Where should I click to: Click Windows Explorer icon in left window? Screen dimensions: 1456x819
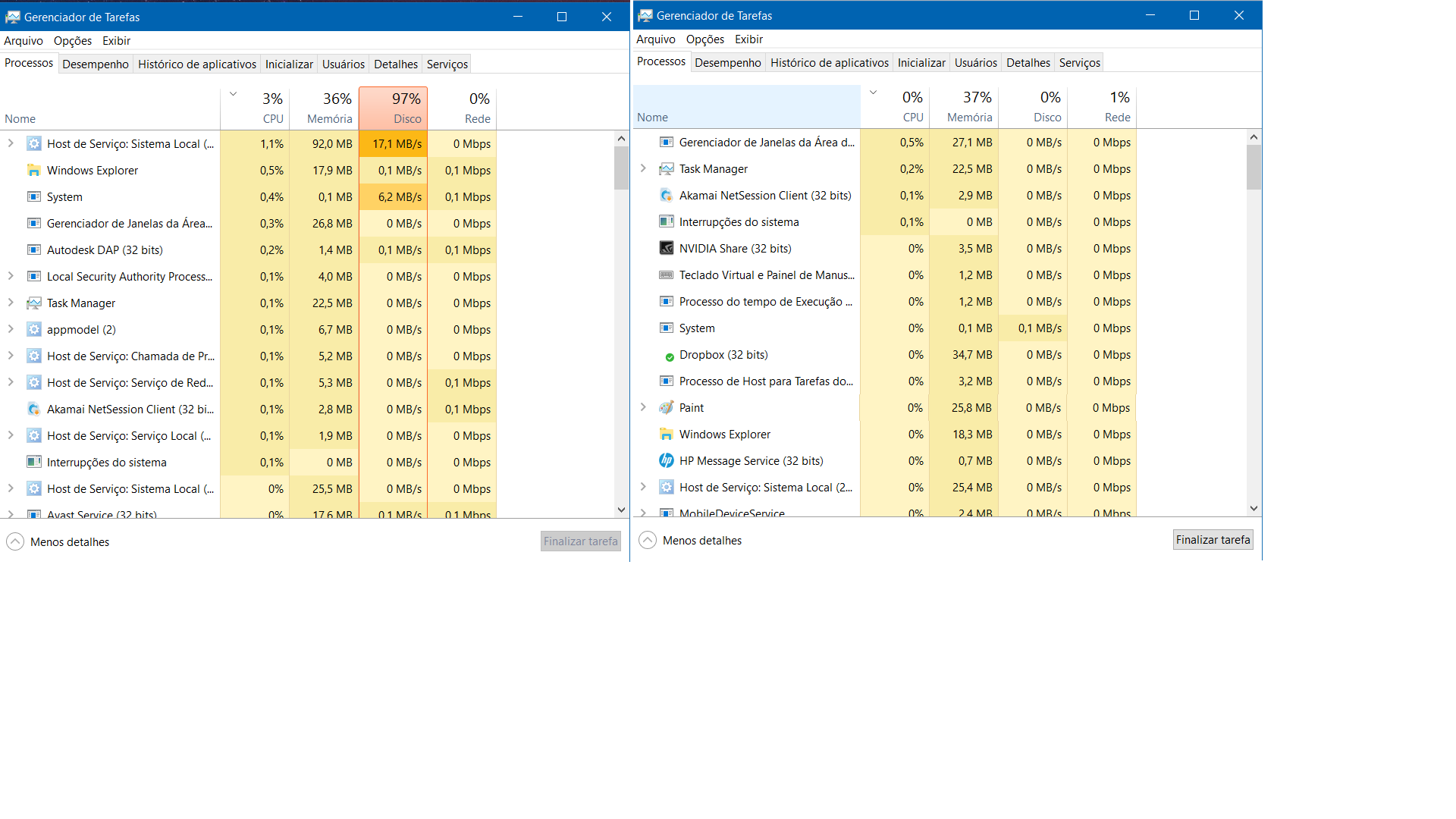click(34, 170)
